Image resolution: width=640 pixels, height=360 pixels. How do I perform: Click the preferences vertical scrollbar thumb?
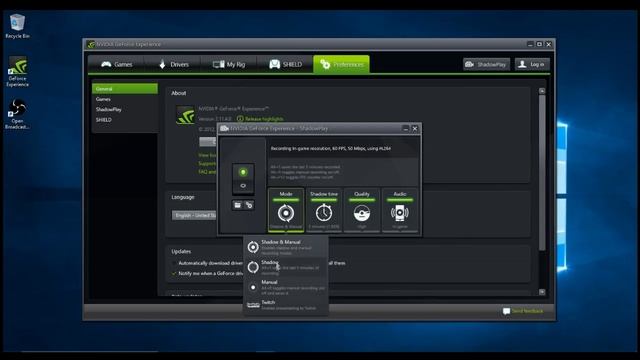pos(542,173)
